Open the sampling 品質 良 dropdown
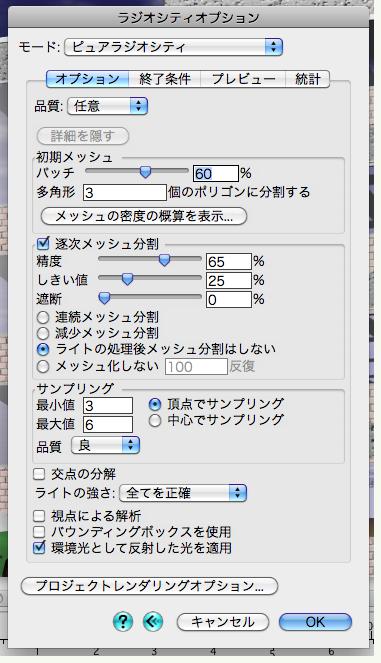The image size is (381, 663). 105,446
